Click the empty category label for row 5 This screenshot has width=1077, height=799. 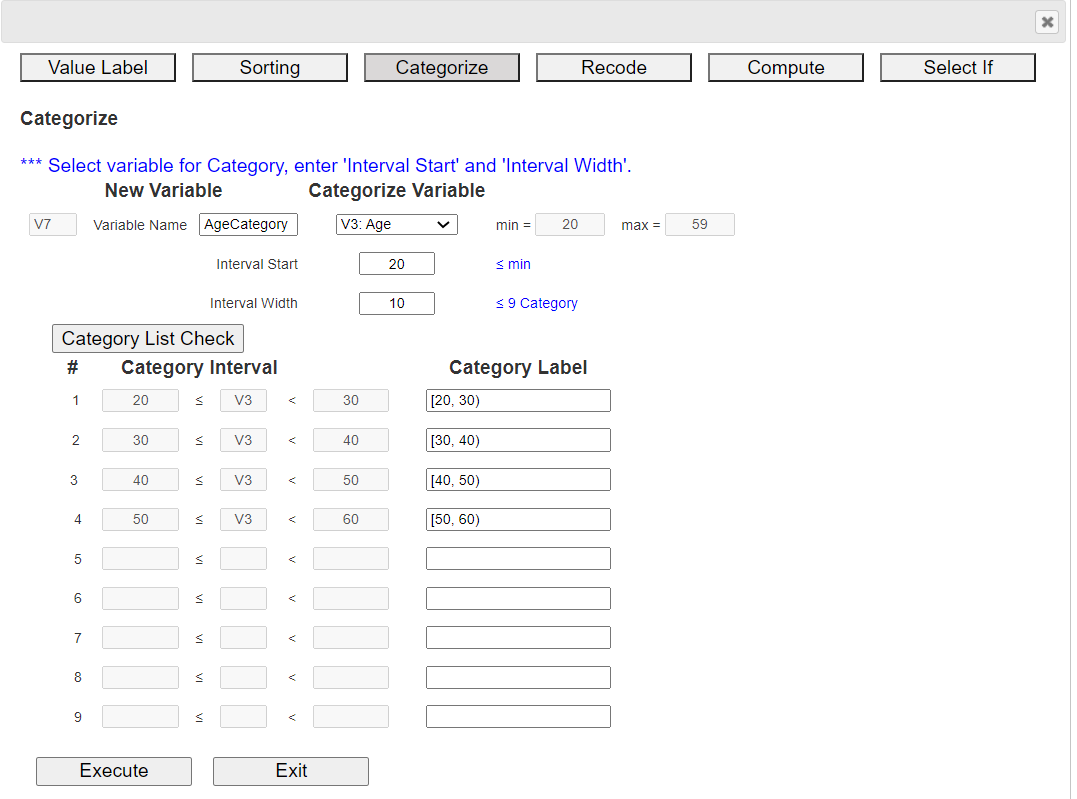tap(518, 559)
